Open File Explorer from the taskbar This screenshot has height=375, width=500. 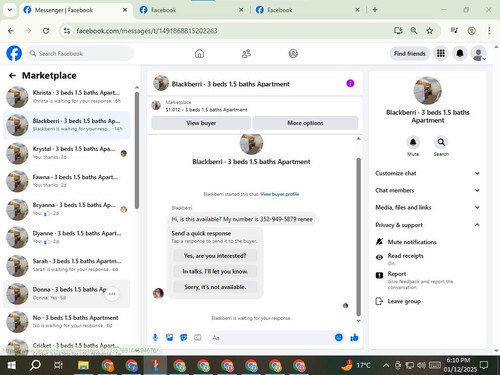point(83,365)
